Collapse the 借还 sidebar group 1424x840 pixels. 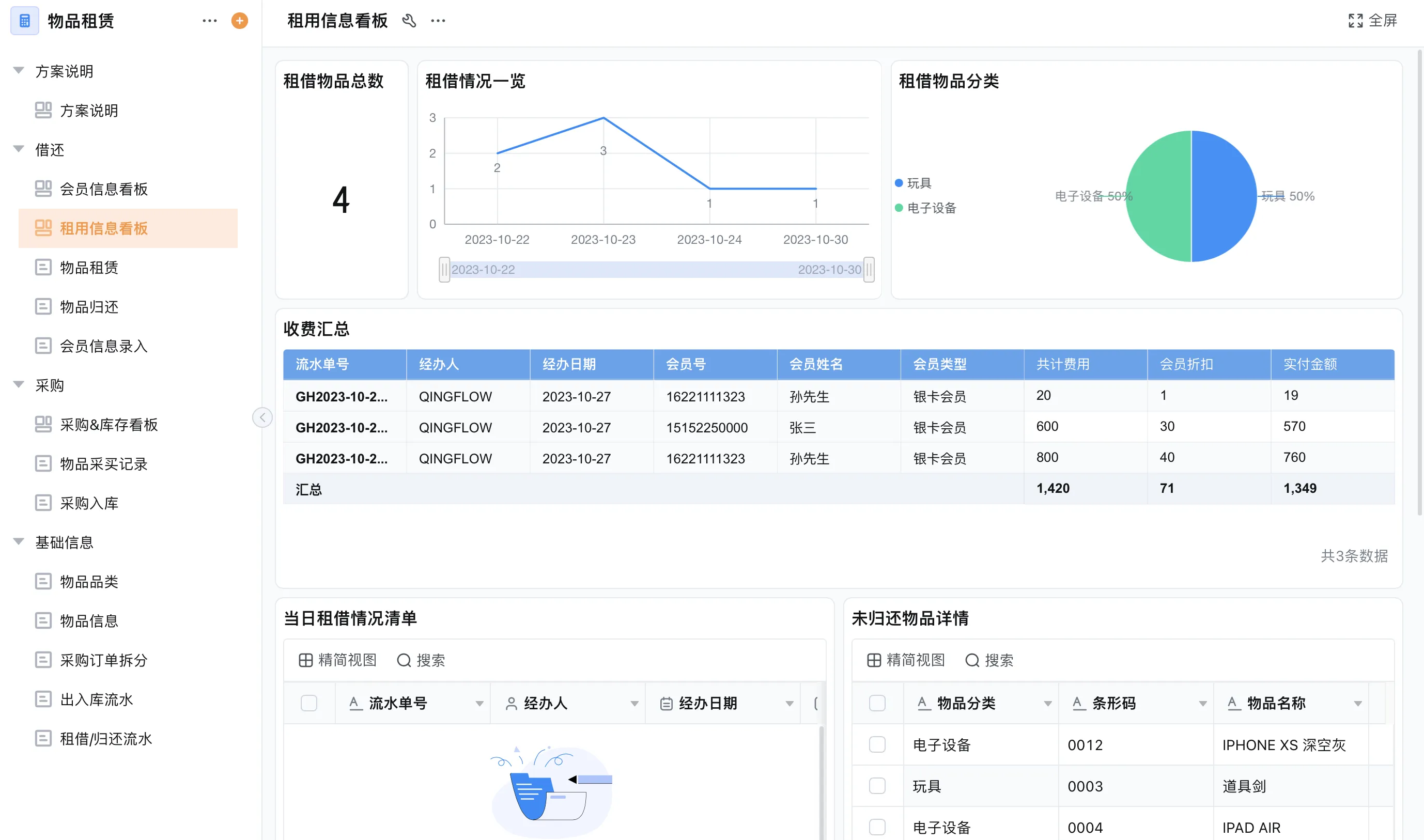pos(19,149)
